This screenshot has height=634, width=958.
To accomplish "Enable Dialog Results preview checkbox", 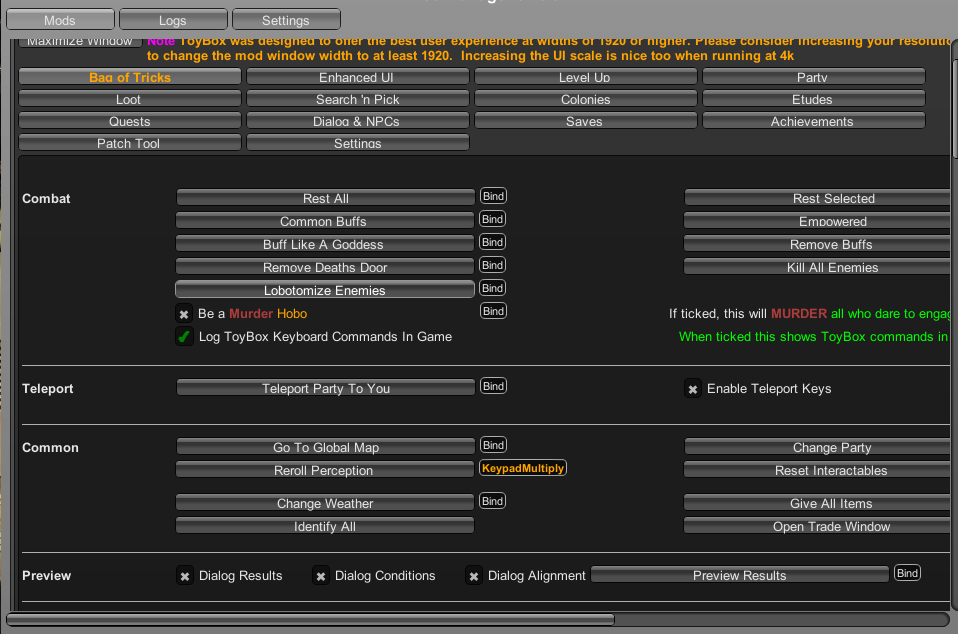I will [185, 576].
